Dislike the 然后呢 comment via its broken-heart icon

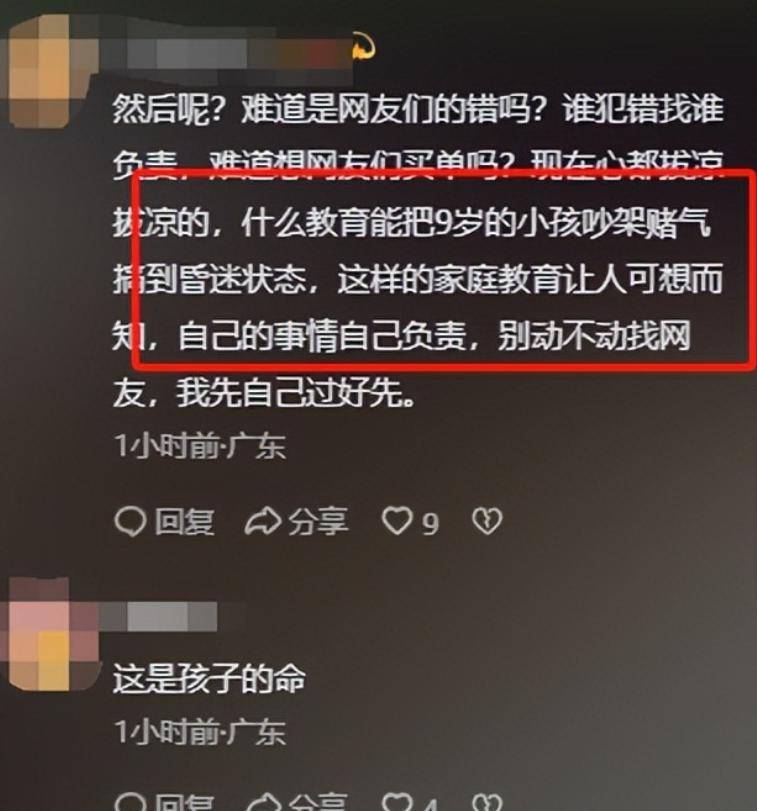487,521
